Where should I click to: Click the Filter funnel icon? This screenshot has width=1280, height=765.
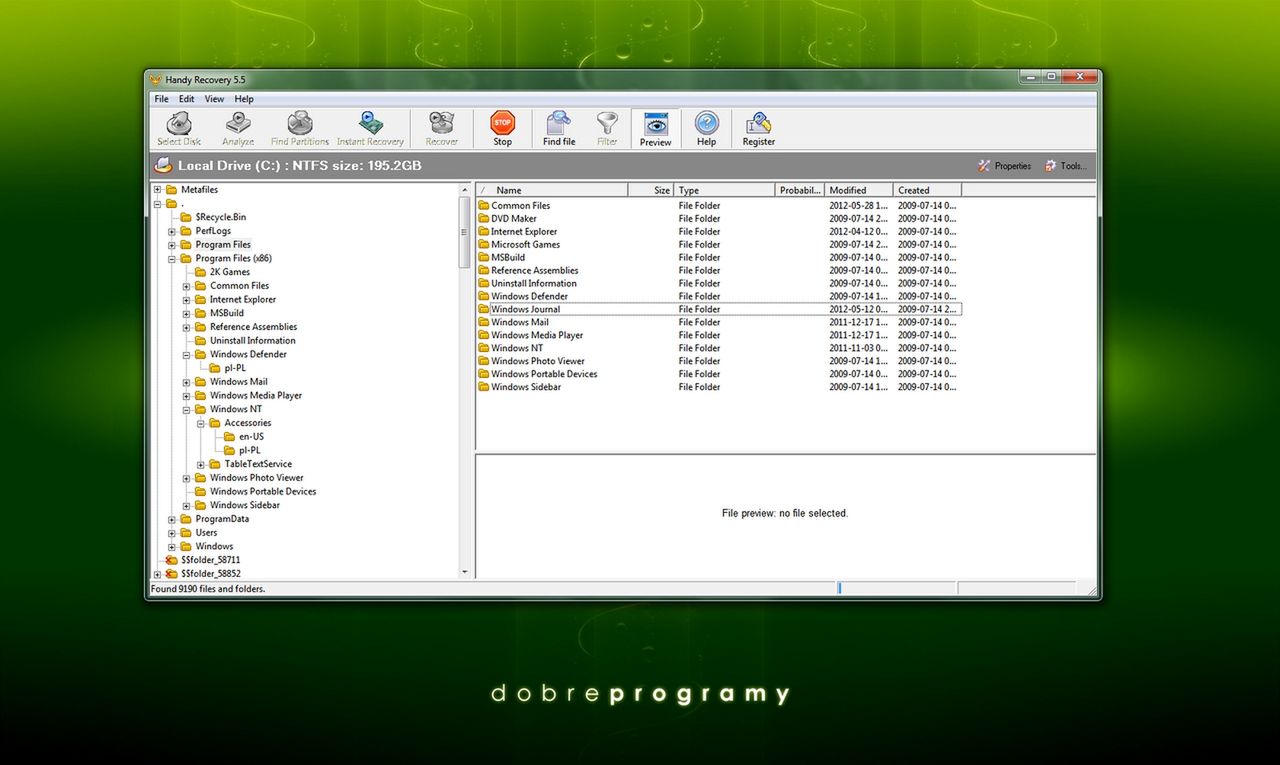click(607, 123)
